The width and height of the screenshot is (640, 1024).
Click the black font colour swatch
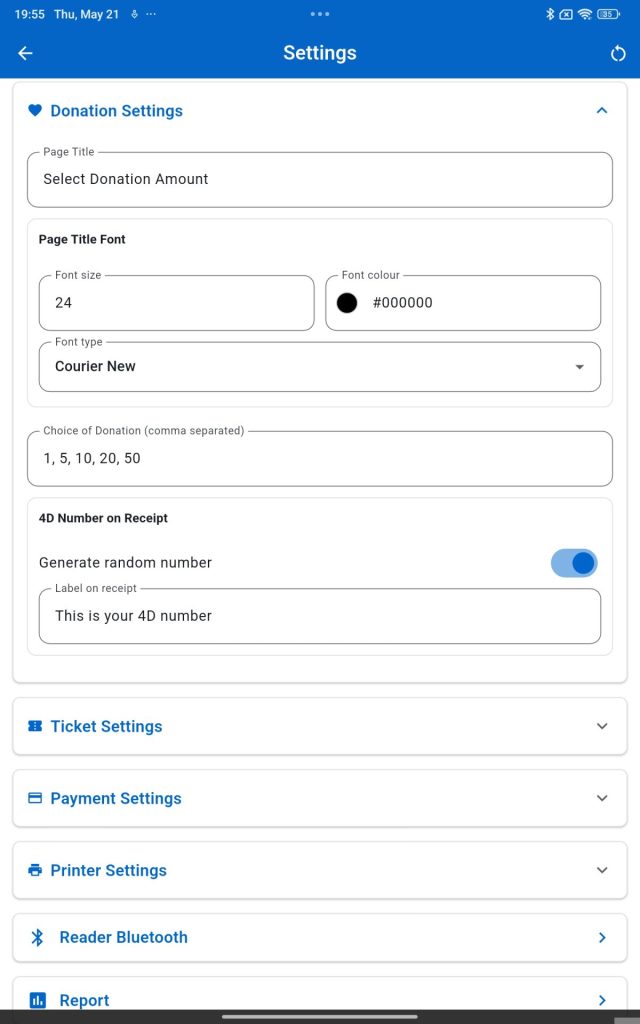[x=347, y=302]
